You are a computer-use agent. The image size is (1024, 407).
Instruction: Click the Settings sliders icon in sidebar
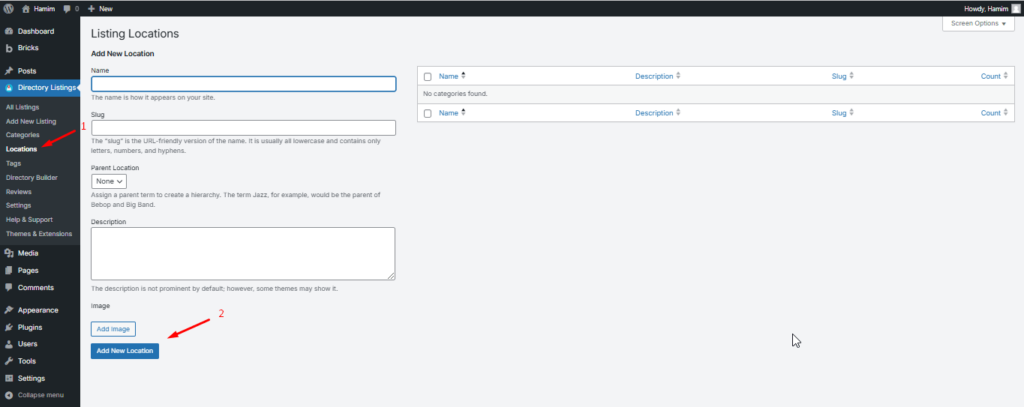coord(9,378)
